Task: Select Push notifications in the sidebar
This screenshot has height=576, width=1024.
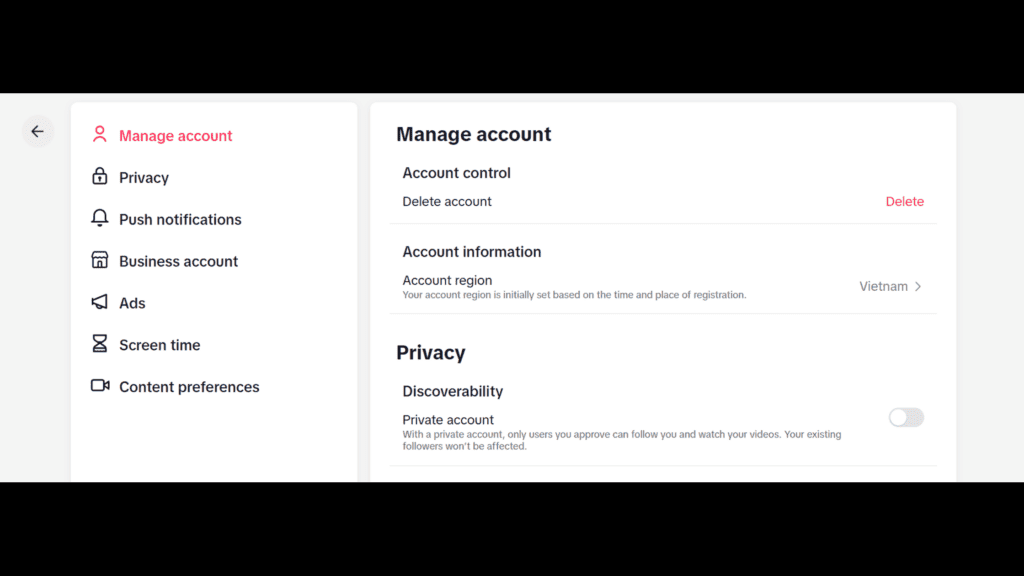Action: tap(180, 219)
